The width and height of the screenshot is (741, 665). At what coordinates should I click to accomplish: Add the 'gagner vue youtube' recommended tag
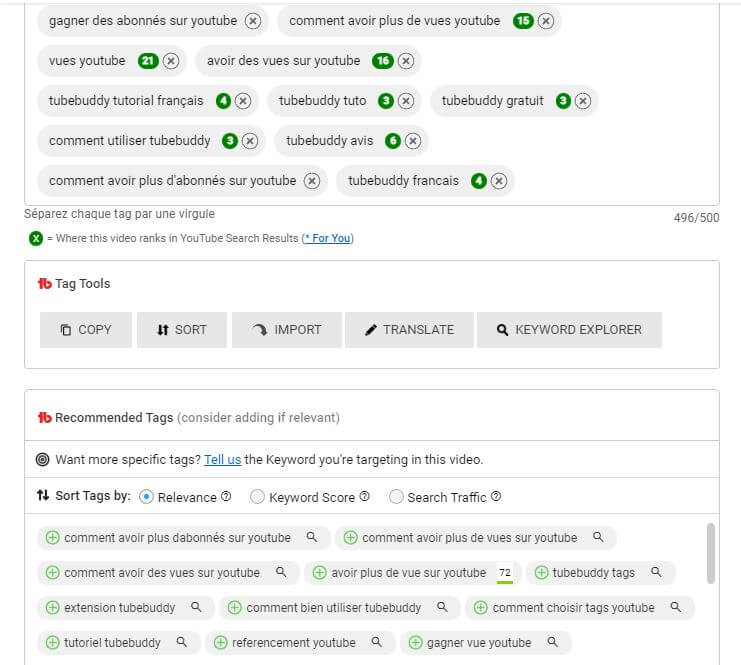pyautogui.click(x=415, y=643)
